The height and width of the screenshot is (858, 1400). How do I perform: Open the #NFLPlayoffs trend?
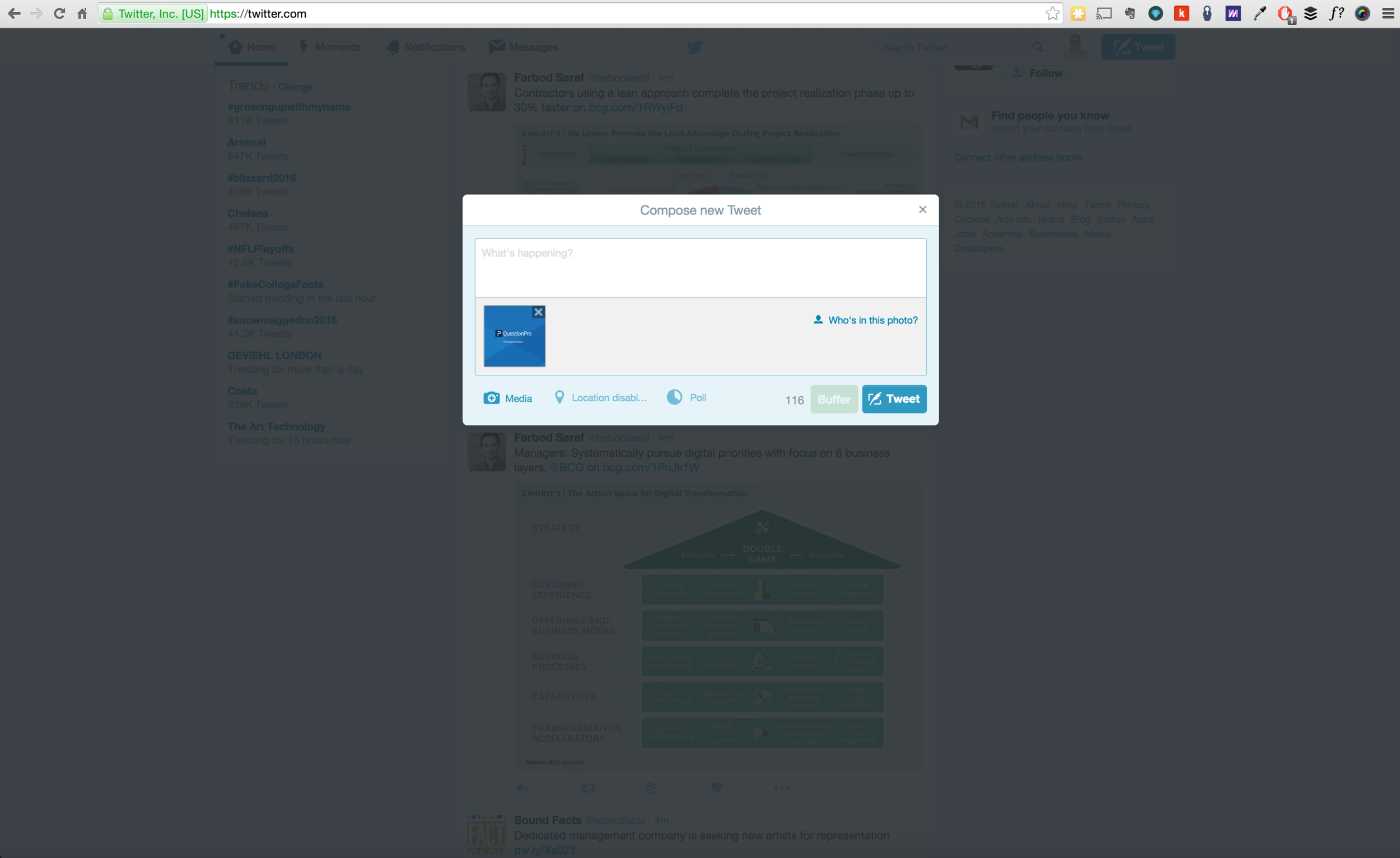tap(261, 249)
